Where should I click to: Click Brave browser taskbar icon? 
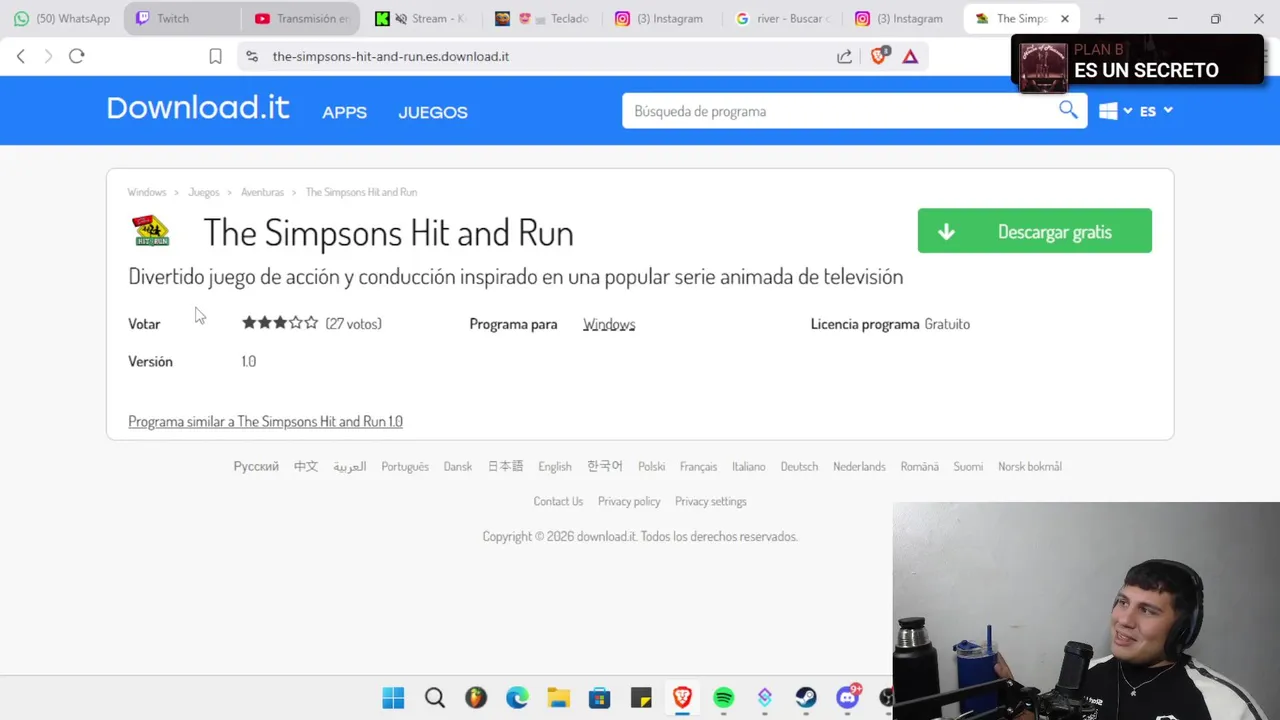682,697
